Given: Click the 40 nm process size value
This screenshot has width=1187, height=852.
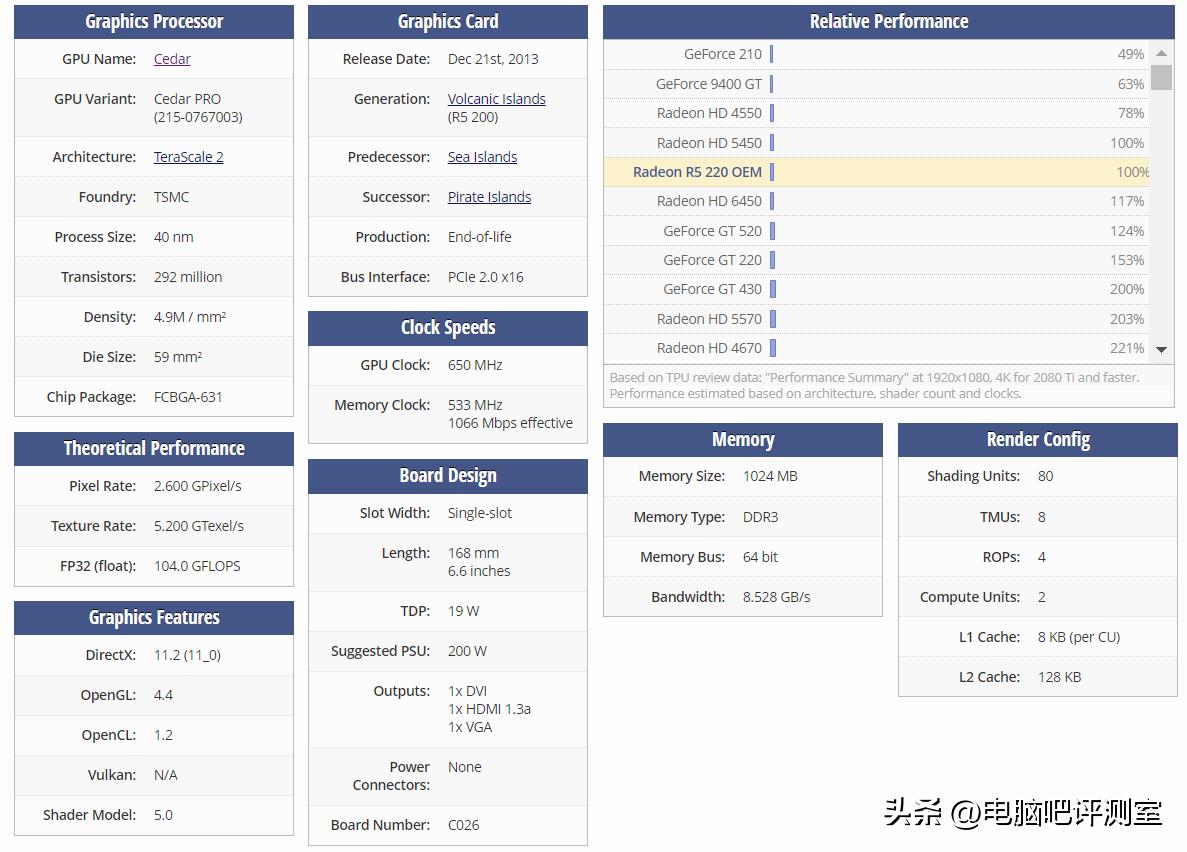Looking at the screenshot, I should 173,237.
